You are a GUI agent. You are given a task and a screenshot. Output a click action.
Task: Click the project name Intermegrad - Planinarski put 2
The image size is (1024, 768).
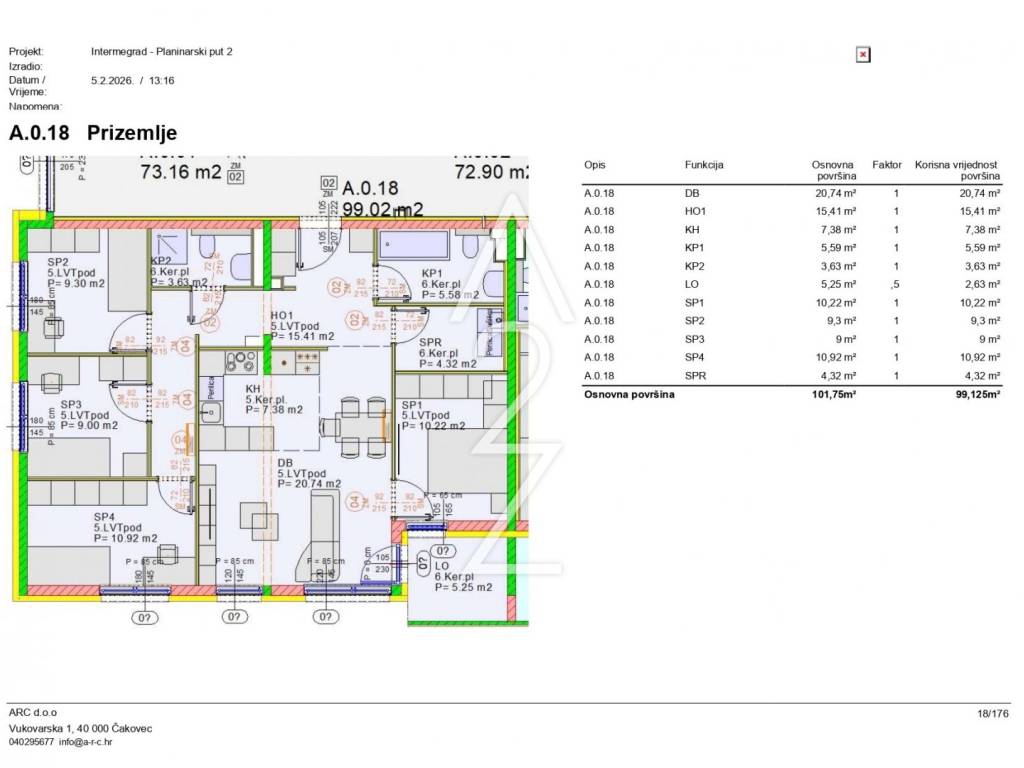pos(161,51)
